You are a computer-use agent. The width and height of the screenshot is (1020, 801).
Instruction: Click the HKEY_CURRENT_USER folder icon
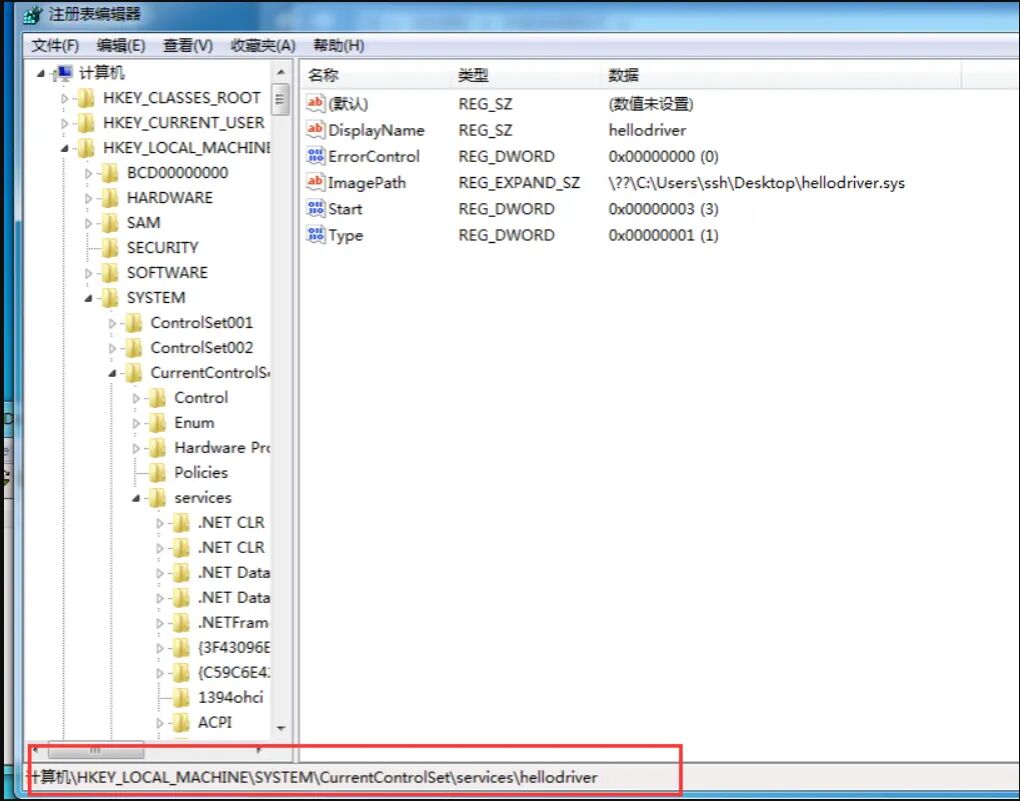[86, 123]
